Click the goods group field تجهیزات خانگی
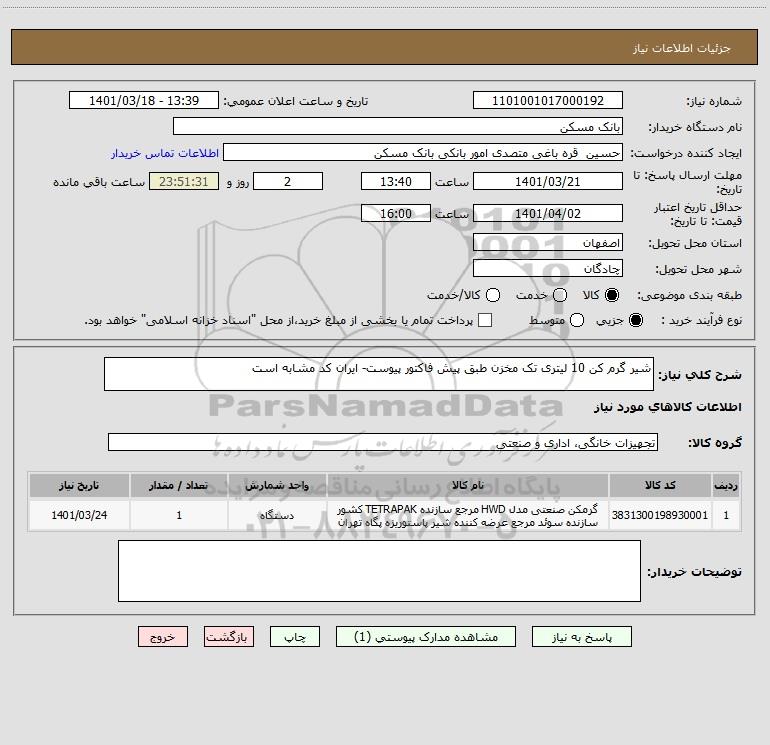Image resolution: width=770 pixels, height=745 pixels. tap(383, 442)
